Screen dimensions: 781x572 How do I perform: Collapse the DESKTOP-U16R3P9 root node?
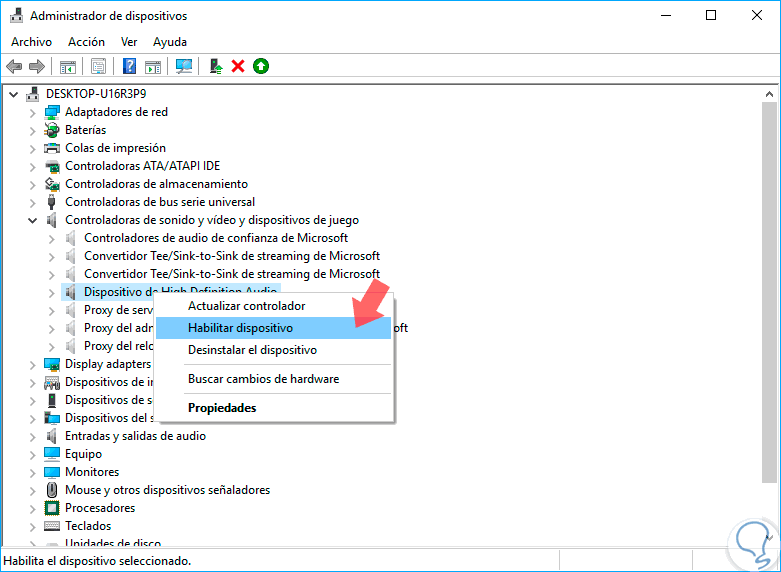point(13,94)
